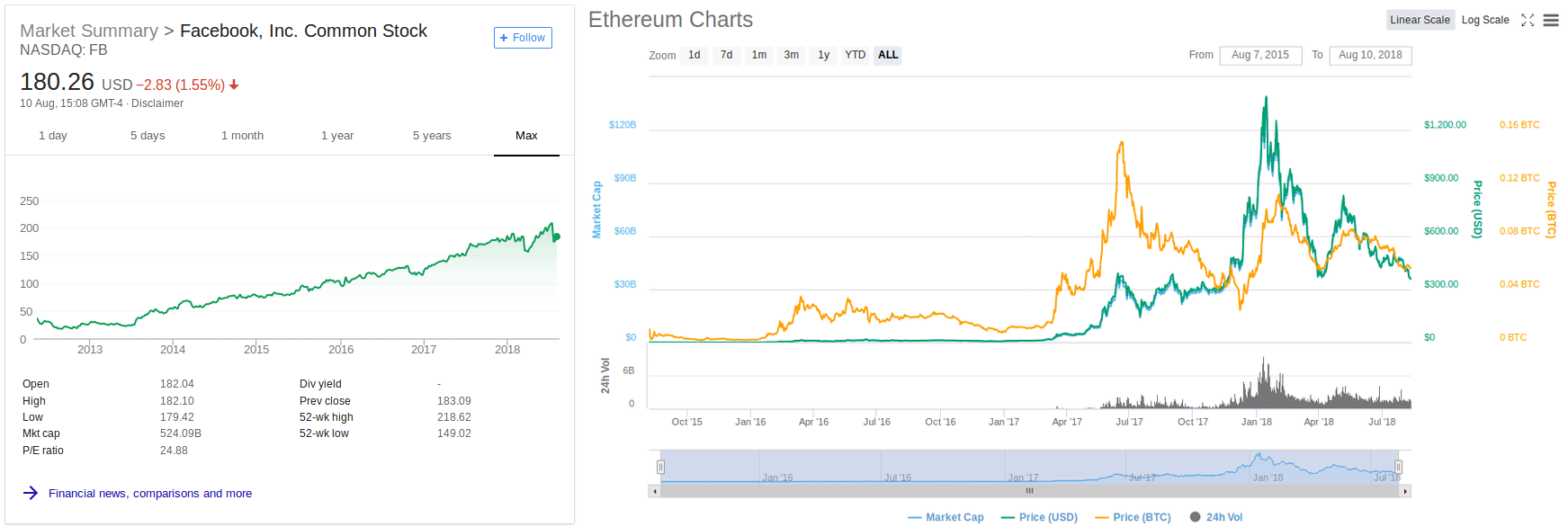Set Ethereum chart zoom to 1y
This screenshot has width=1568, height=527.
pos(824,55)
